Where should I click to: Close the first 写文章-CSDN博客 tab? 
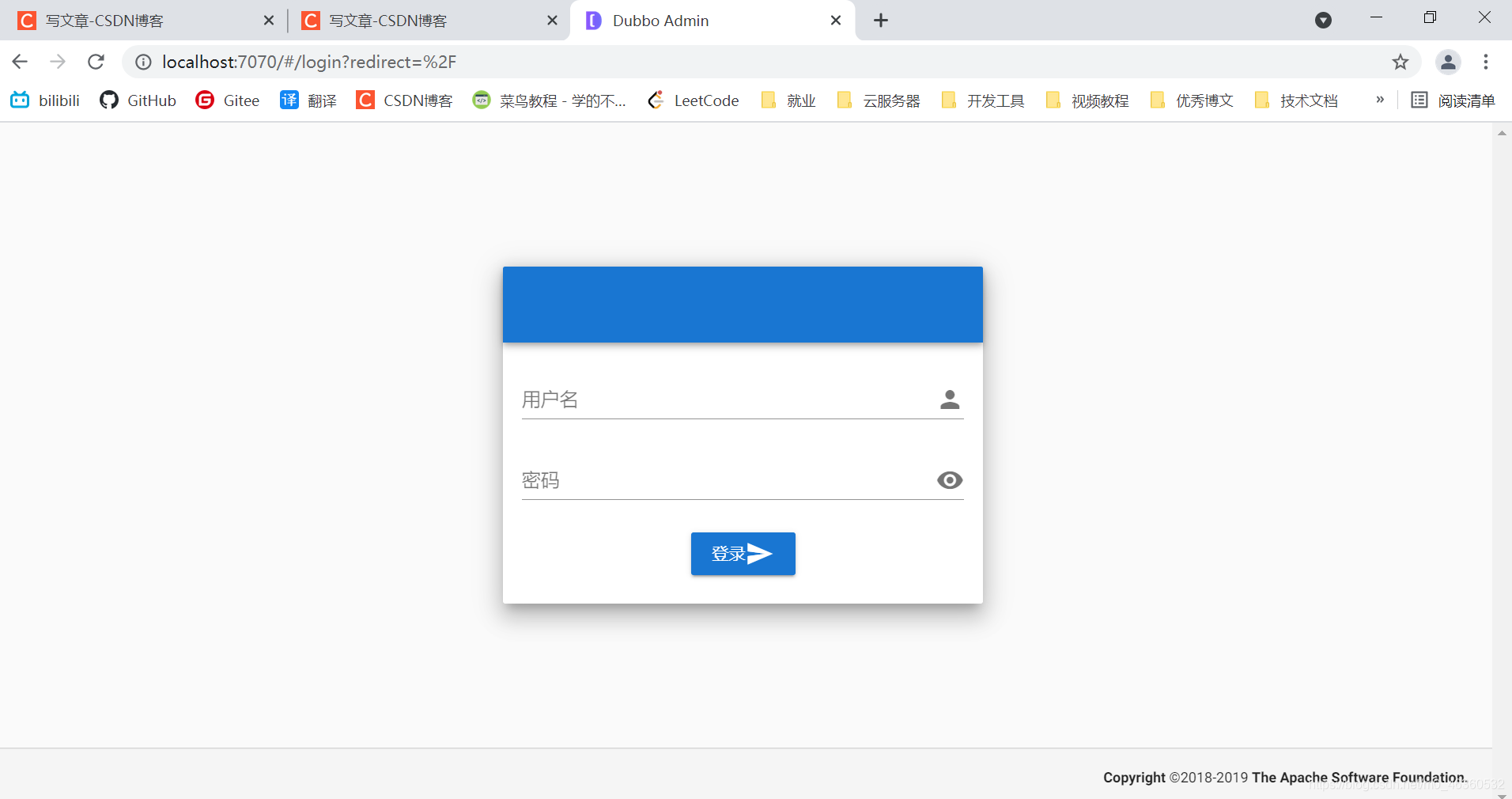(269, 21)
